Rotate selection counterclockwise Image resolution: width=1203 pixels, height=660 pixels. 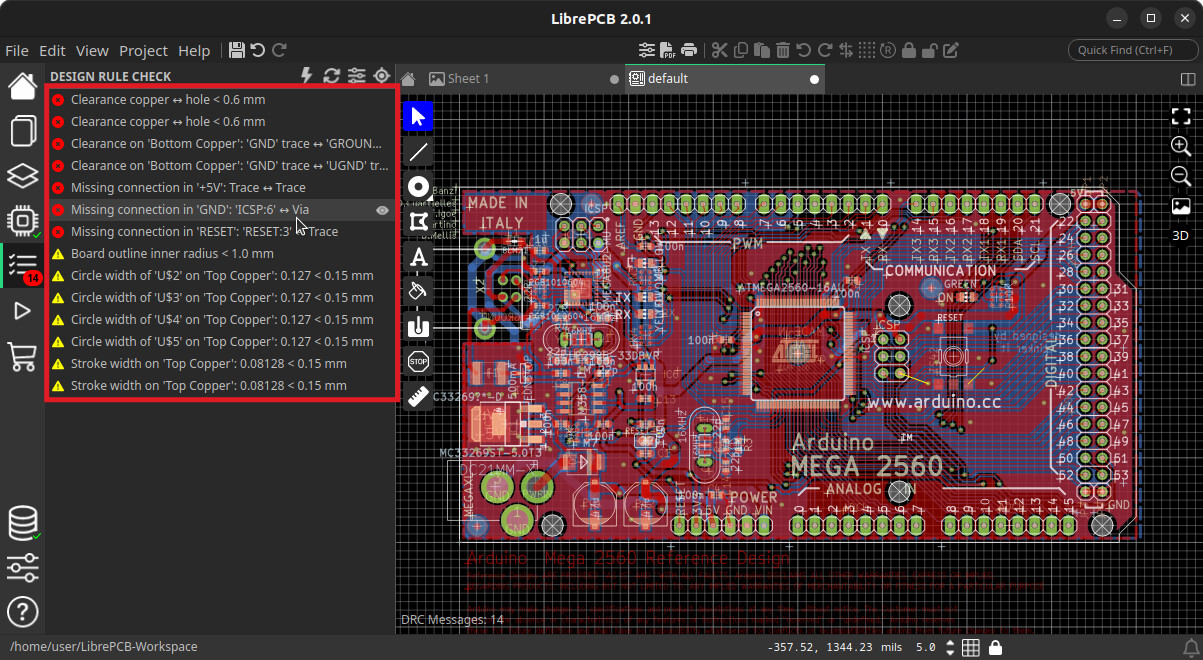point(804,50)
